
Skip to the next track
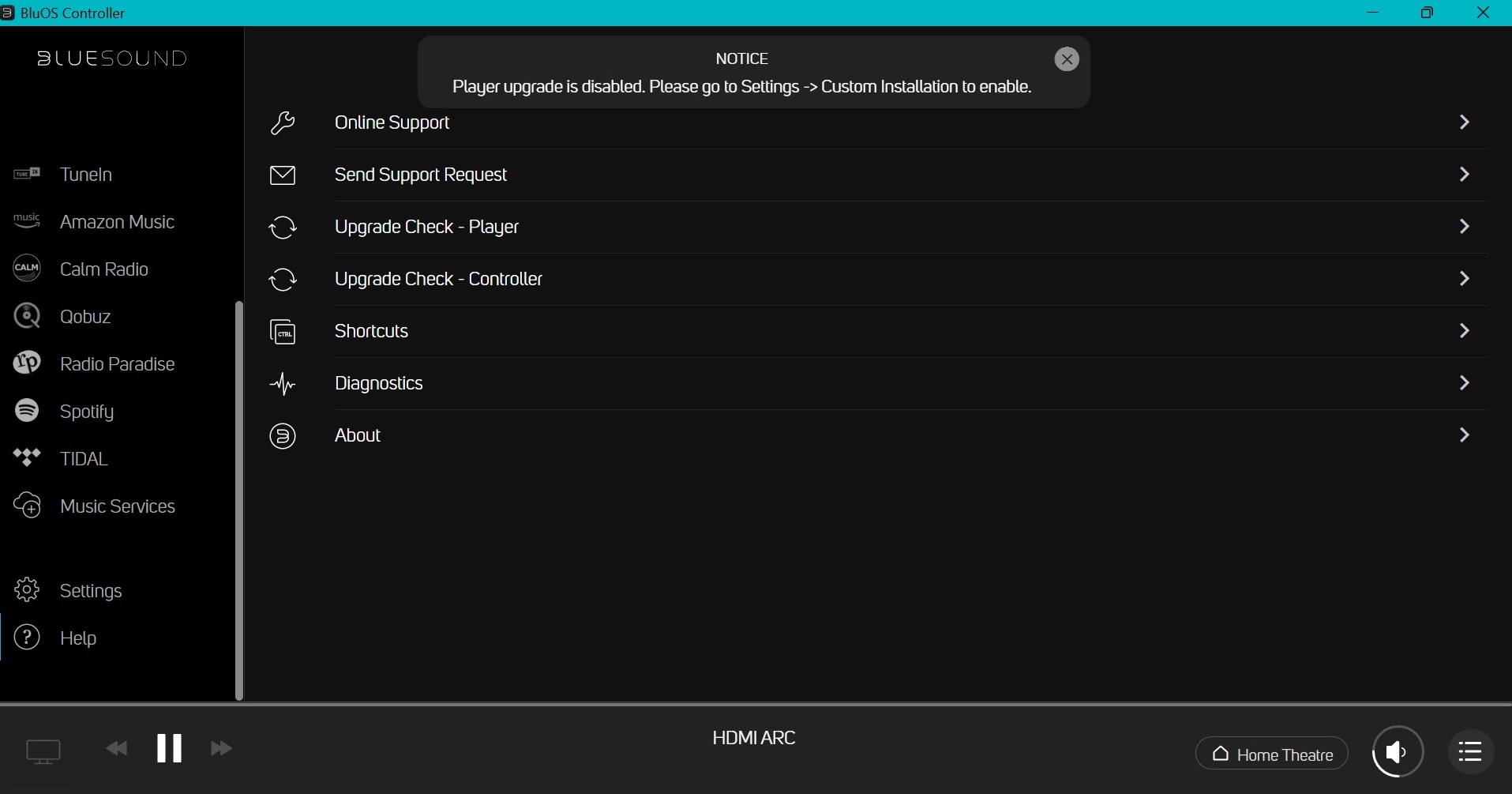tap(221, 748)
